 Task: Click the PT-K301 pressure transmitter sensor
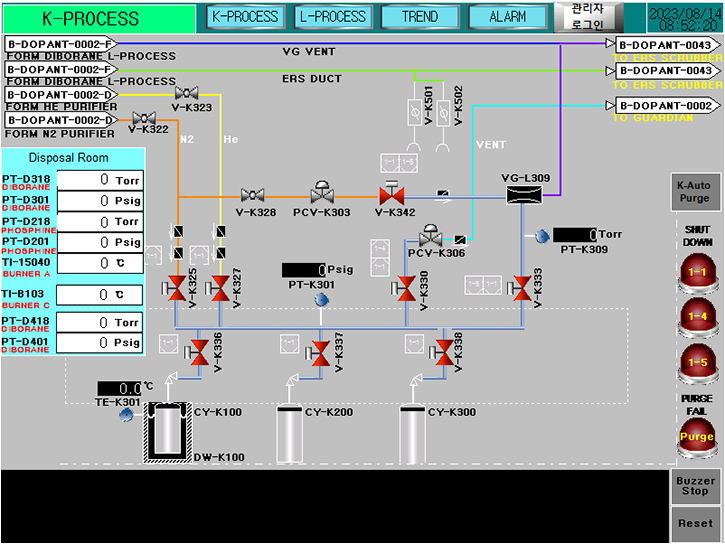pyautogui.click(x=321, y=300)
